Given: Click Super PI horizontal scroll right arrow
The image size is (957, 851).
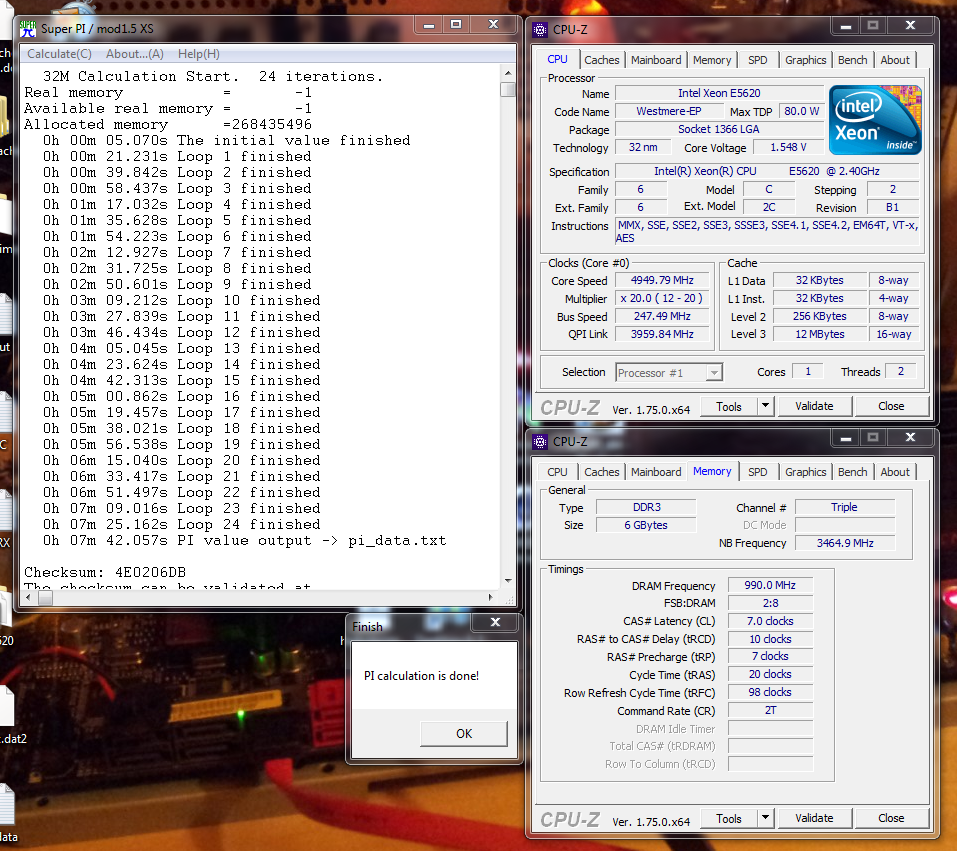Looking at the screenshot, I should [491, 598].
